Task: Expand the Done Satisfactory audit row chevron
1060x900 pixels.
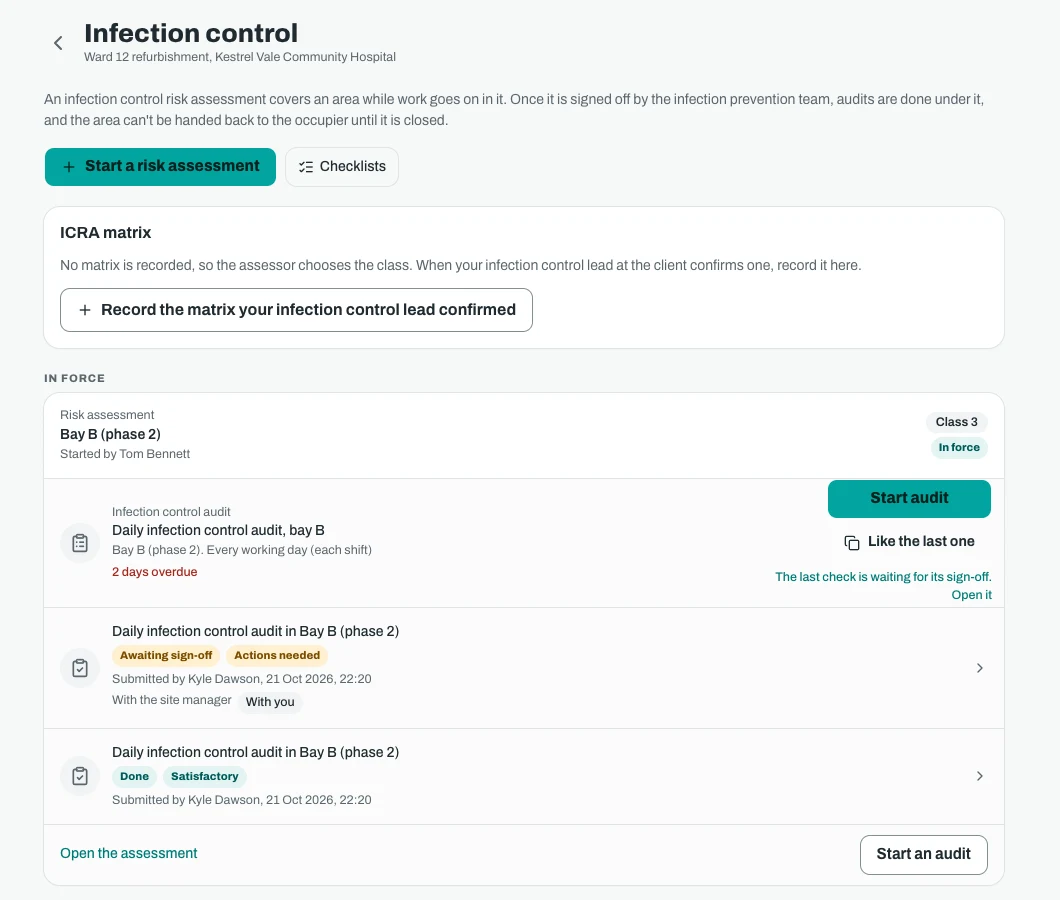Action: tap(980, 776)
